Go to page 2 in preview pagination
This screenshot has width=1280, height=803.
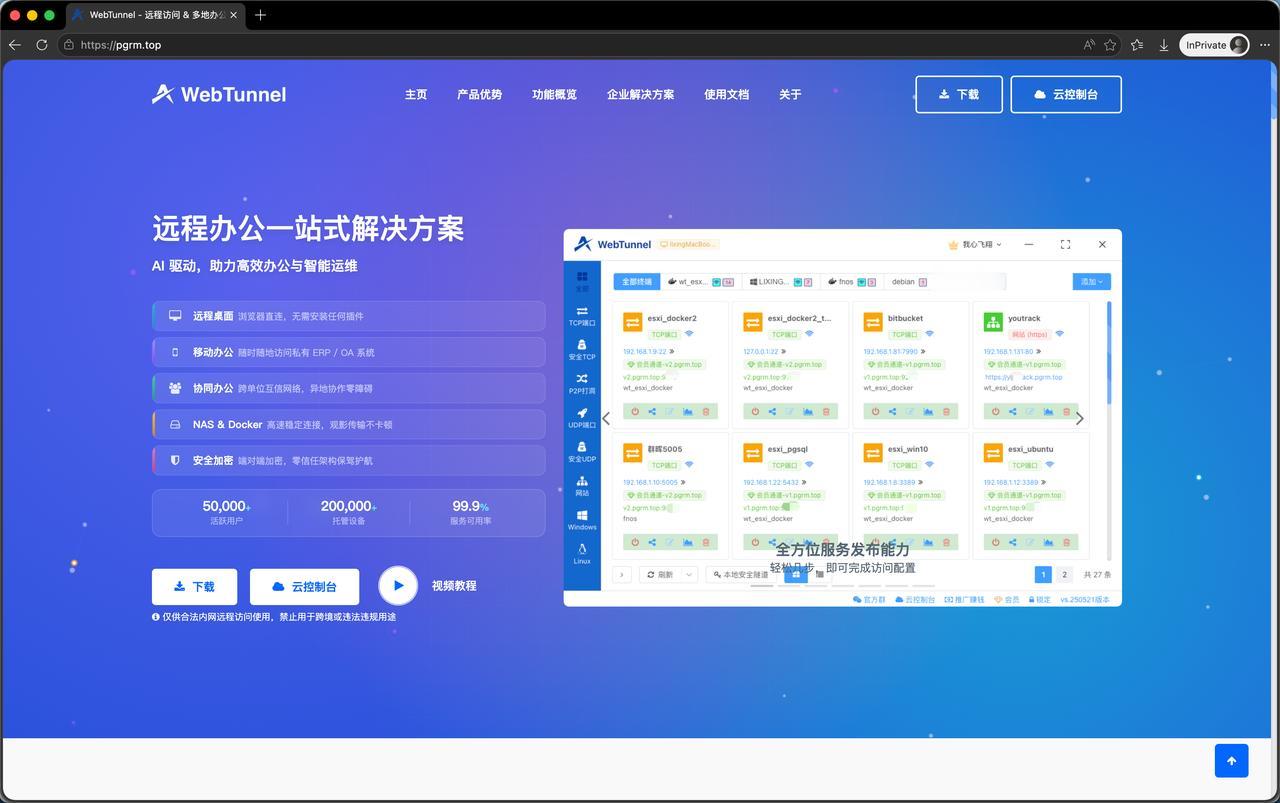pos(1064,574)
